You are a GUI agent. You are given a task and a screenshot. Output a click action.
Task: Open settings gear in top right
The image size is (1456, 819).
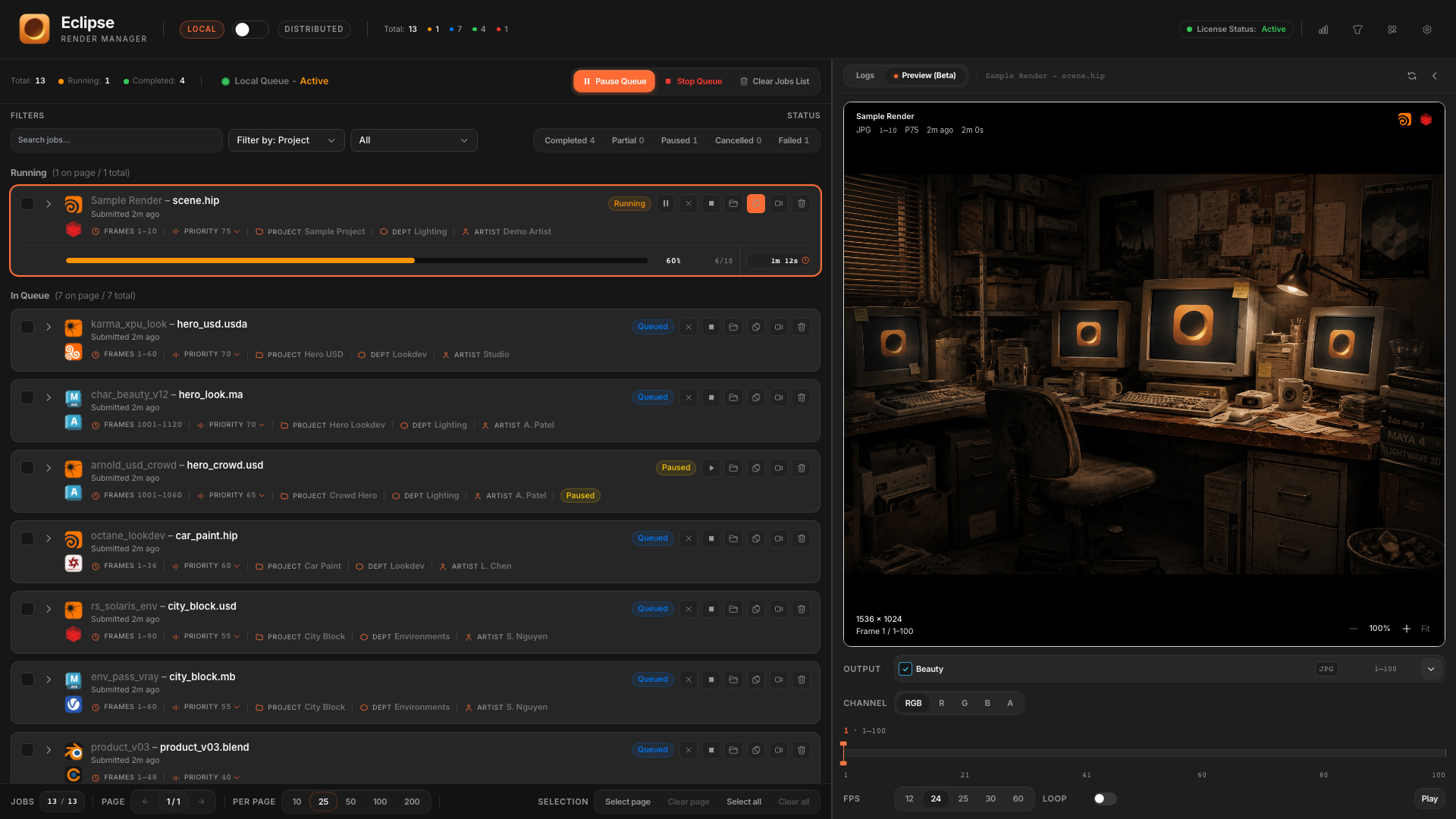(x=1427, y=30)
